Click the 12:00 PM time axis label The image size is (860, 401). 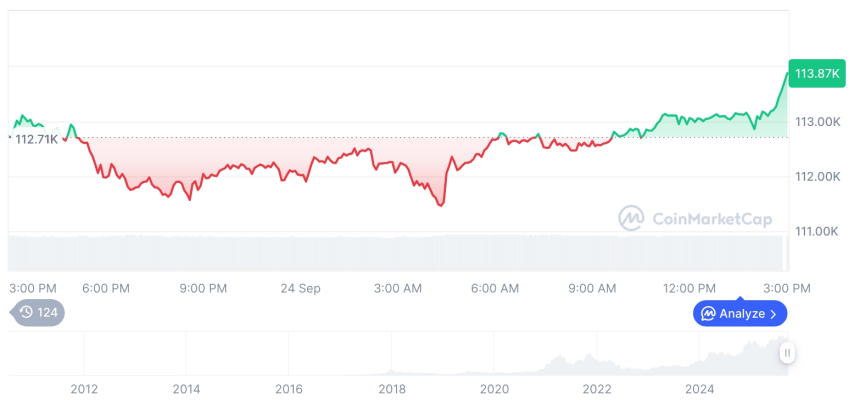[691, 288]
